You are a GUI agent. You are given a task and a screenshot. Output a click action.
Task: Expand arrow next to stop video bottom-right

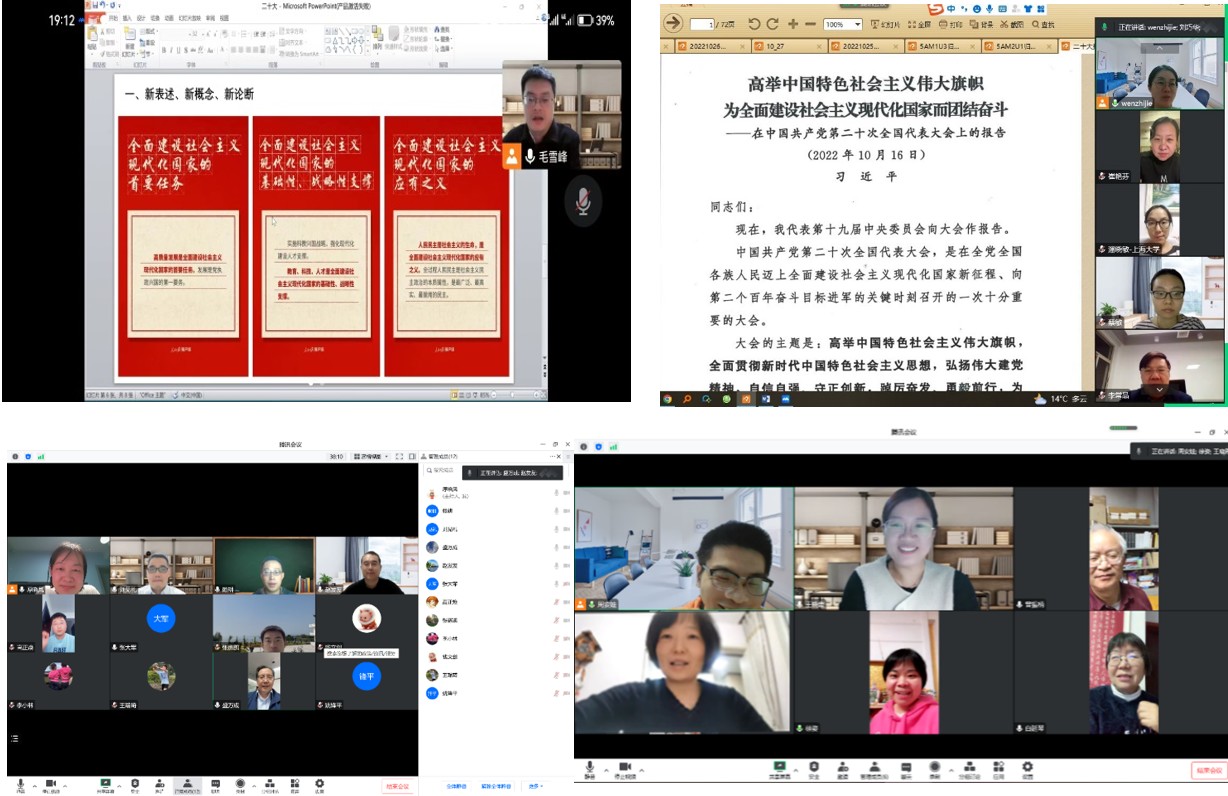point(642,770)
